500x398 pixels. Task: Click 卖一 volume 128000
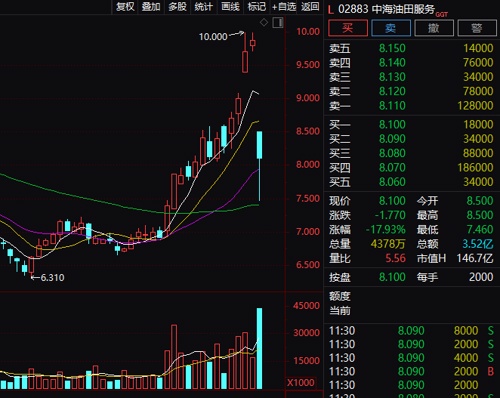tap(475, 106)
